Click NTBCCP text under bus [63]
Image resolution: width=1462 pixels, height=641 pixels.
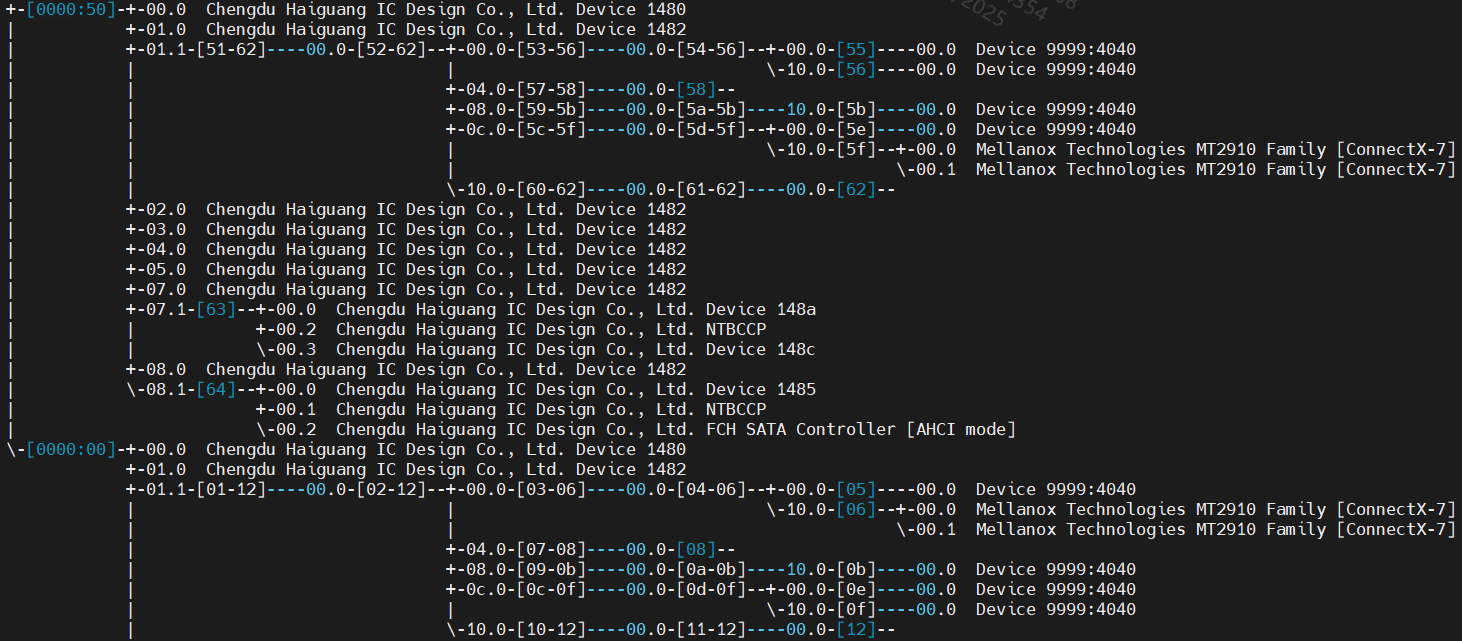[x=736, y=329]
